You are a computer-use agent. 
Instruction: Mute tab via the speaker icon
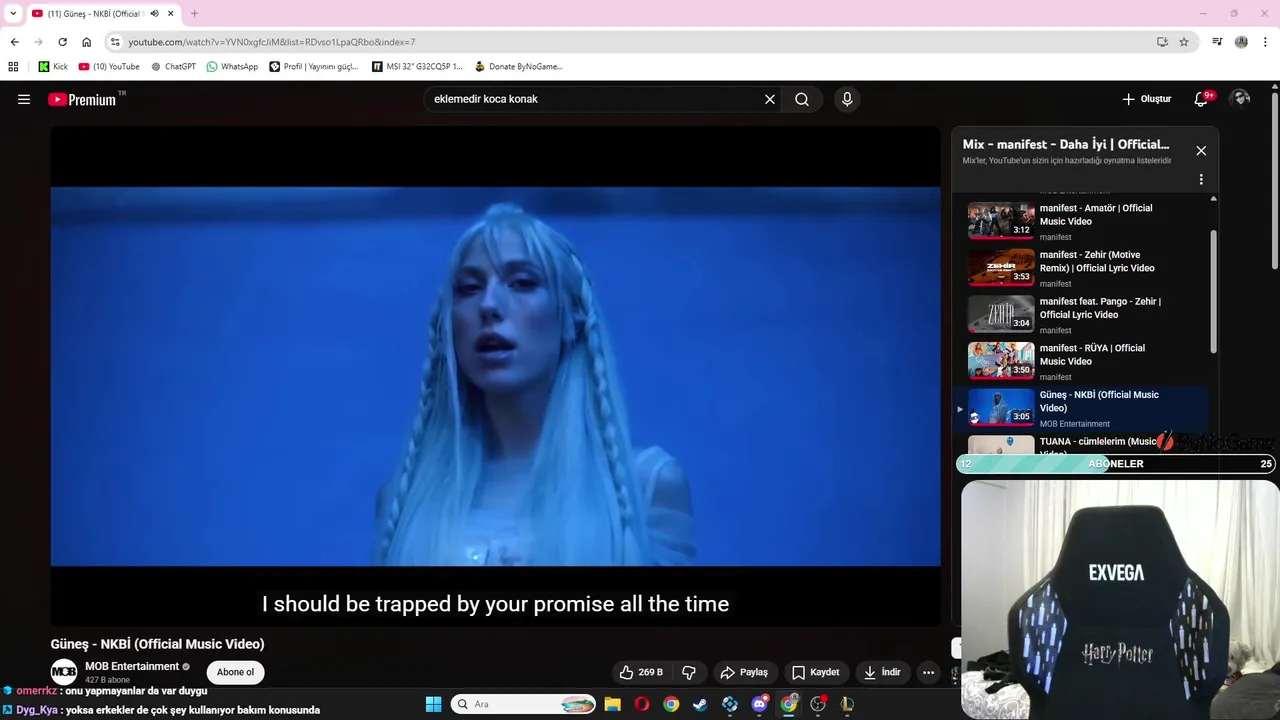click(x=154, y=13)
